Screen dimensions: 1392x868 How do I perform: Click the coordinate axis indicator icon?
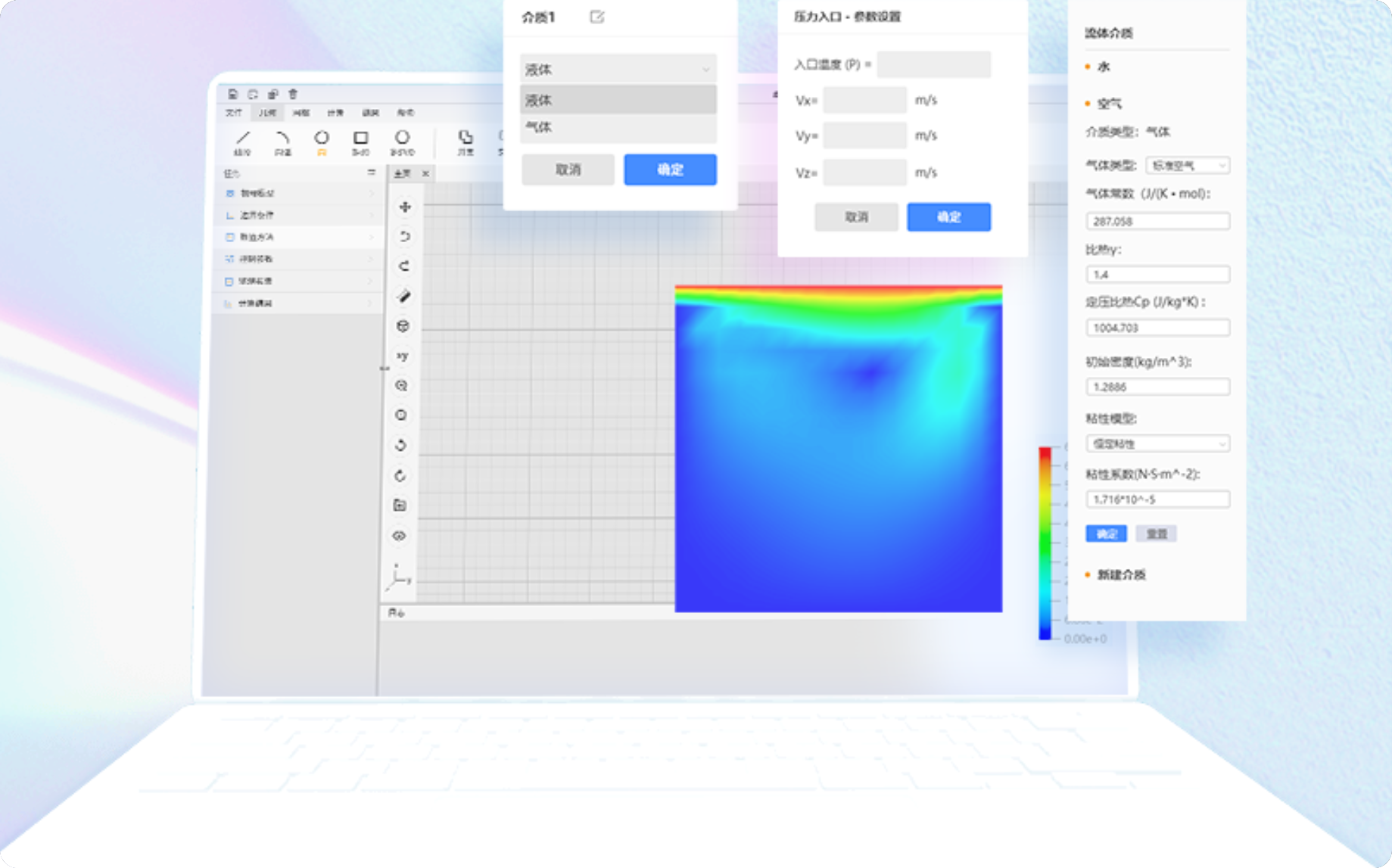[x=398, y=577]
